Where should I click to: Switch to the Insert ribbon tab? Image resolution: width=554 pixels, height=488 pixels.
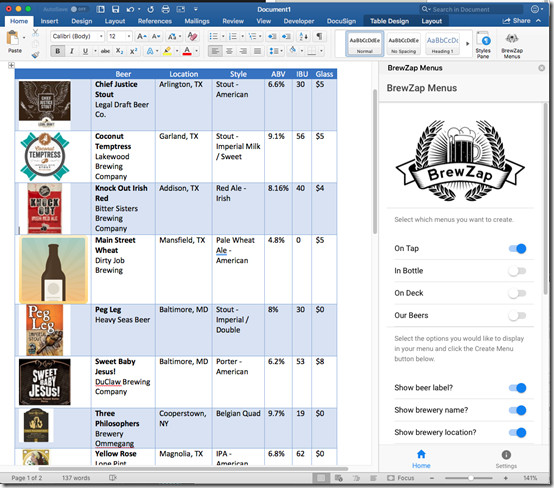[x=49, y=21]
